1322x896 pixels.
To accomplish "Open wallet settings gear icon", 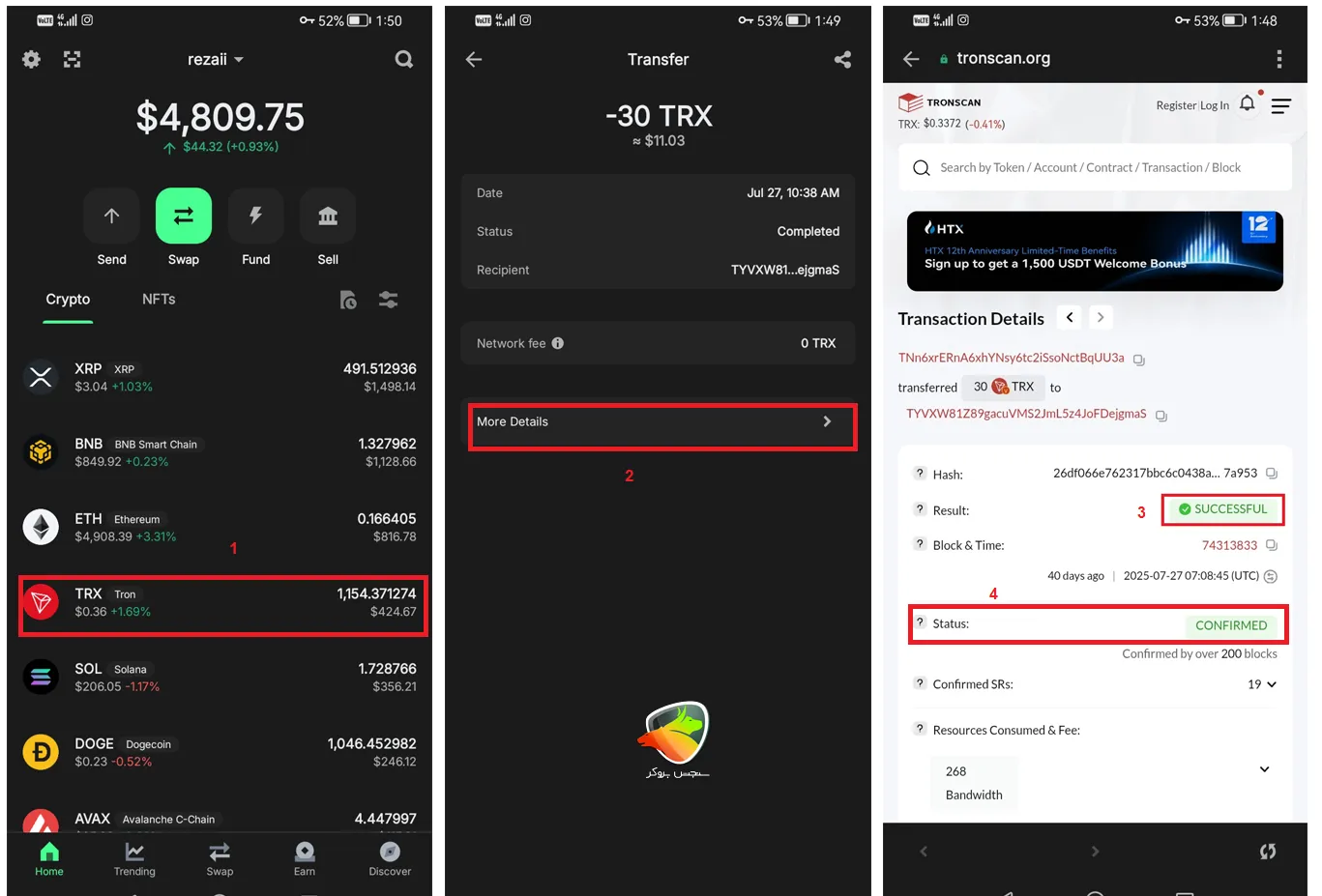I will point(32,60).
